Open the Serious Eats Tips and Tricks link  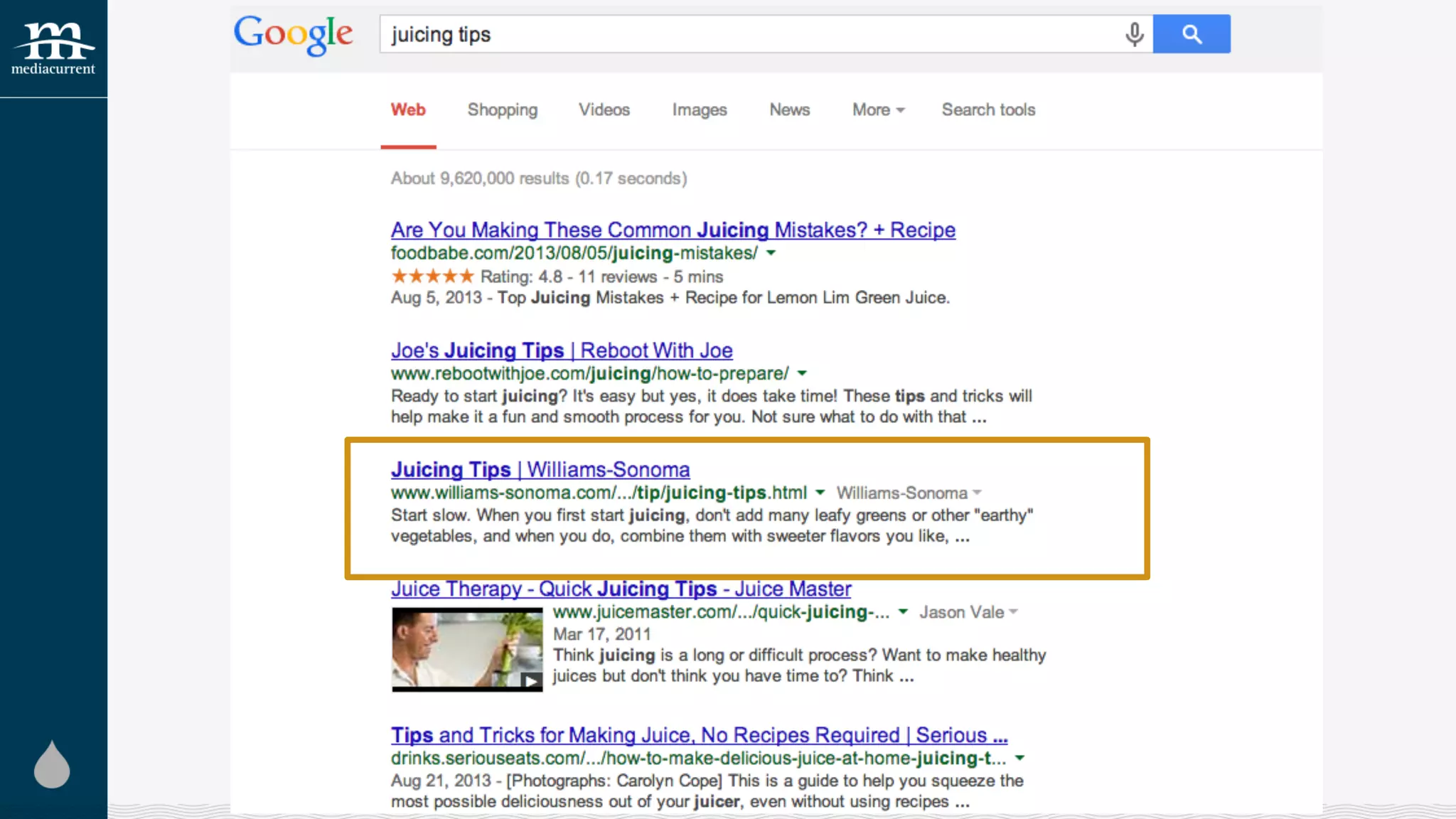[x=698, y=735]
